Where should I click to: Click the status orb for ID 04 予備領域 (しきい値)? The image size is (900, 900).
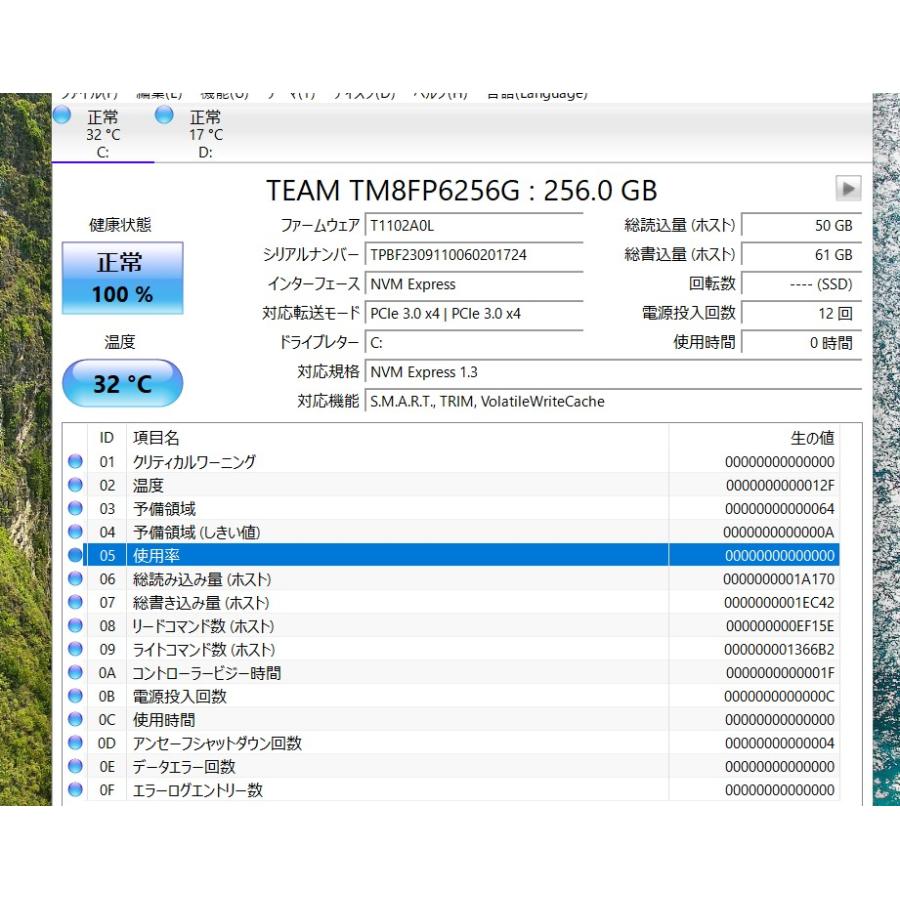point(75,532)
